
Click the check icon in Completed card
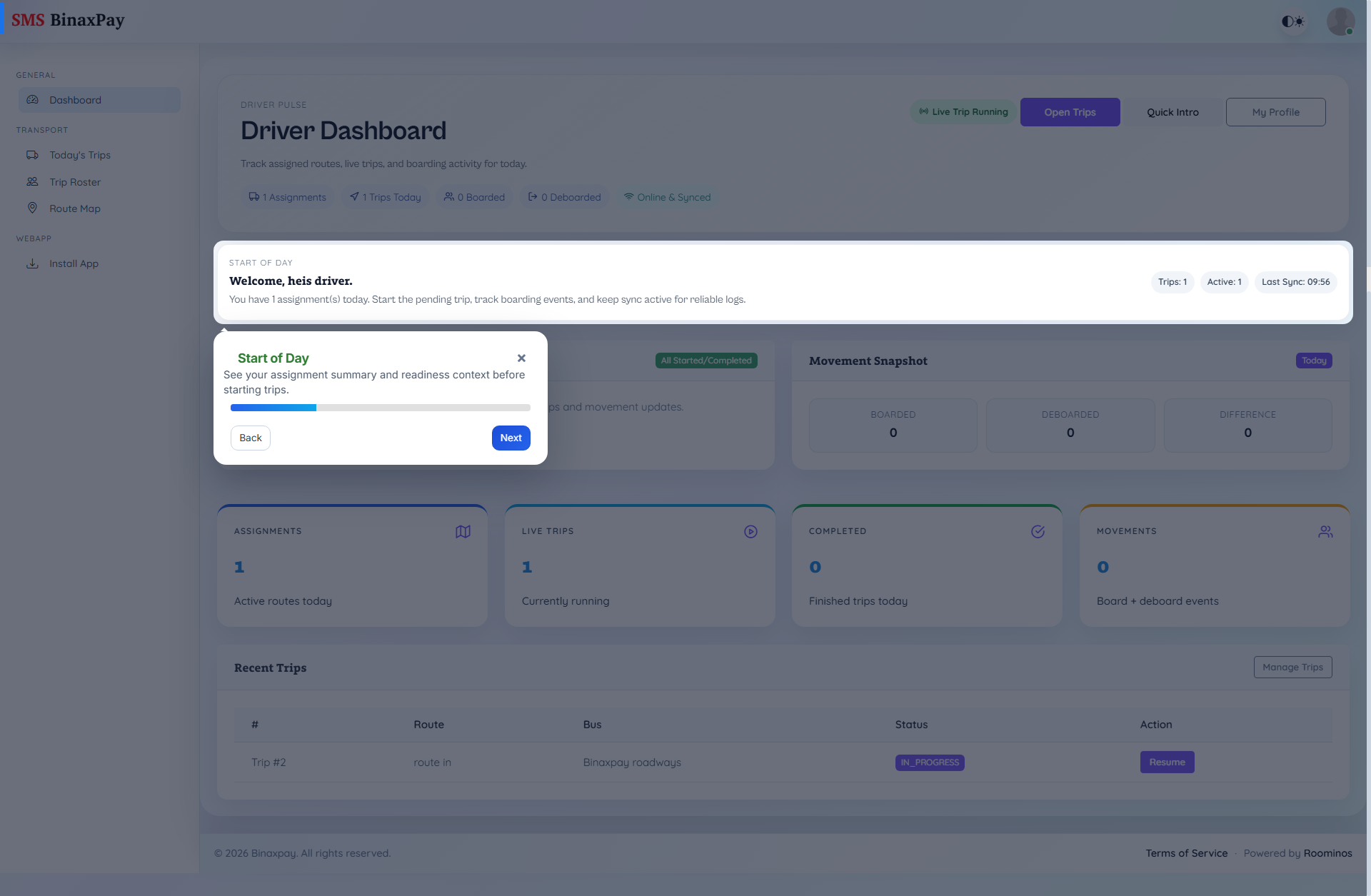point(1038,532)
